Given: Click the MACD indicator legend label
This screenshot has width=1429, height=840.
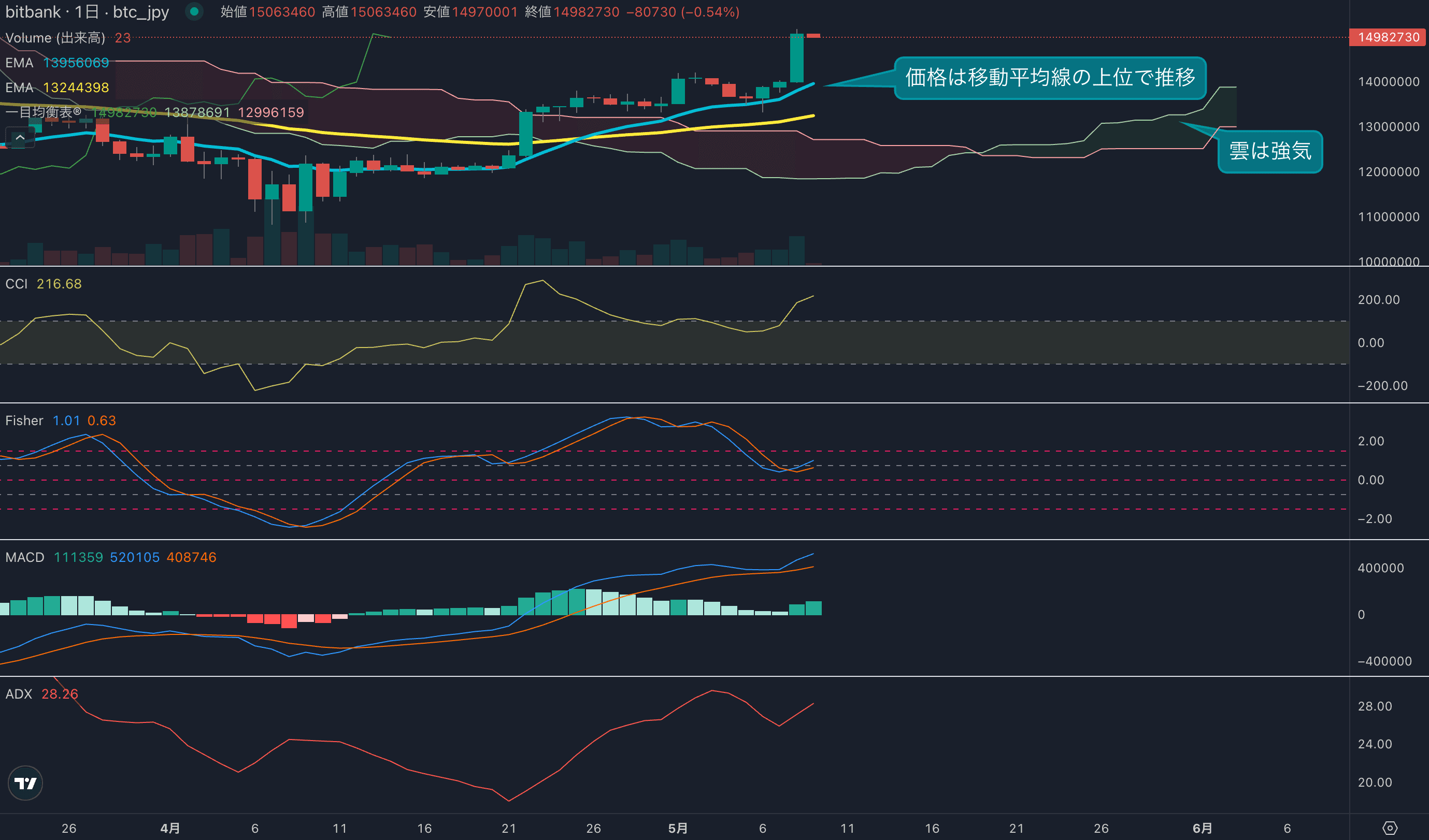Looking at the screenshot, I should click(x=24, y=557).
